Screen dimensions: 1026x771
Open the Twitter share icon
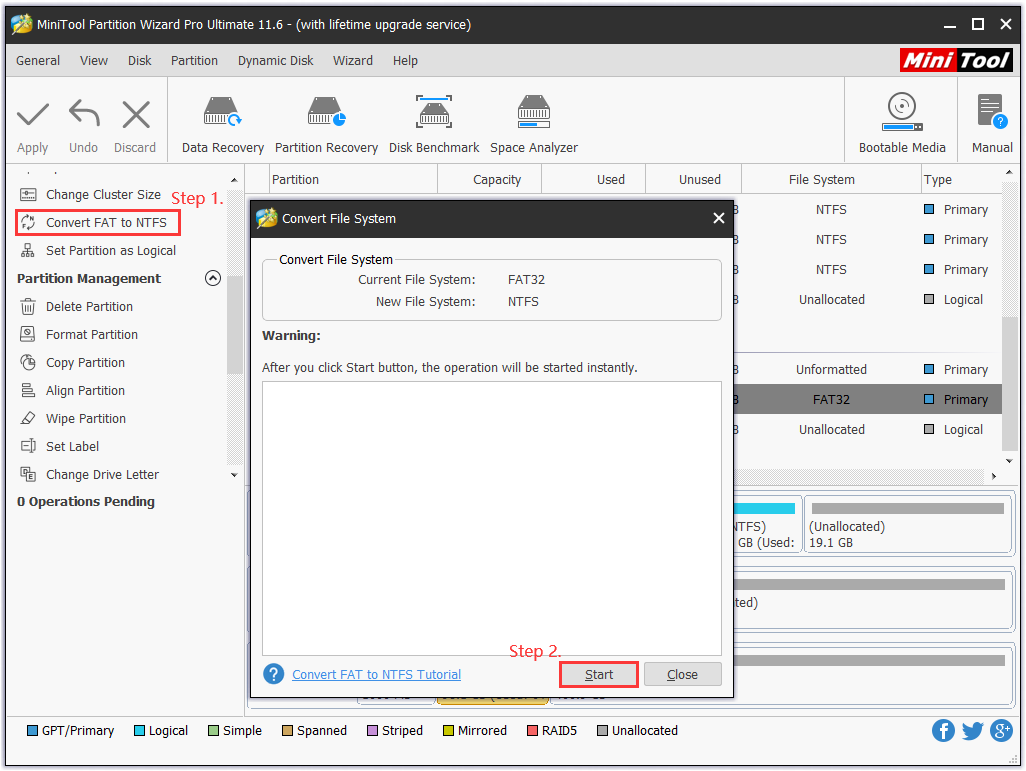pyautogui.click(x=972, y=730)
